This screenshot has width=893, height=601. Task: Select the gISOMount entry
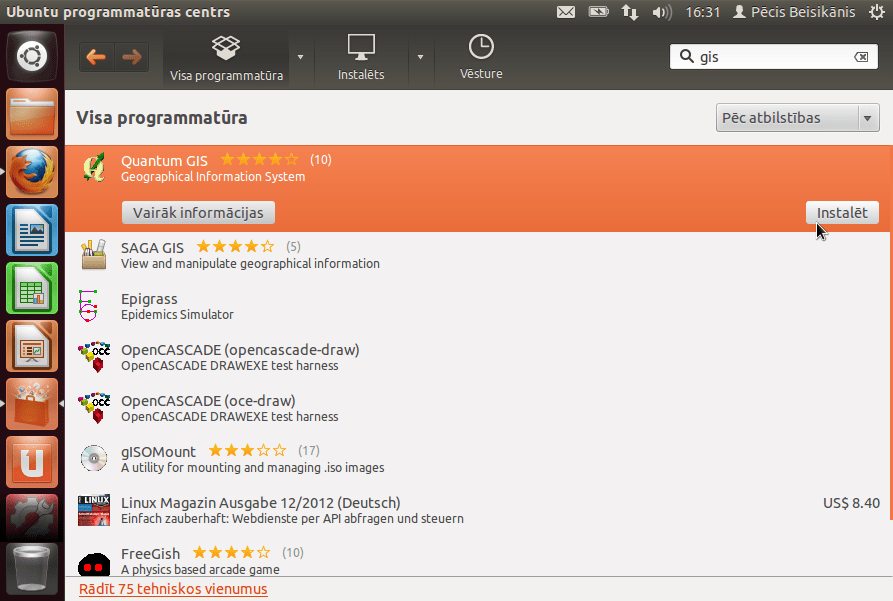tap(477, 459)
